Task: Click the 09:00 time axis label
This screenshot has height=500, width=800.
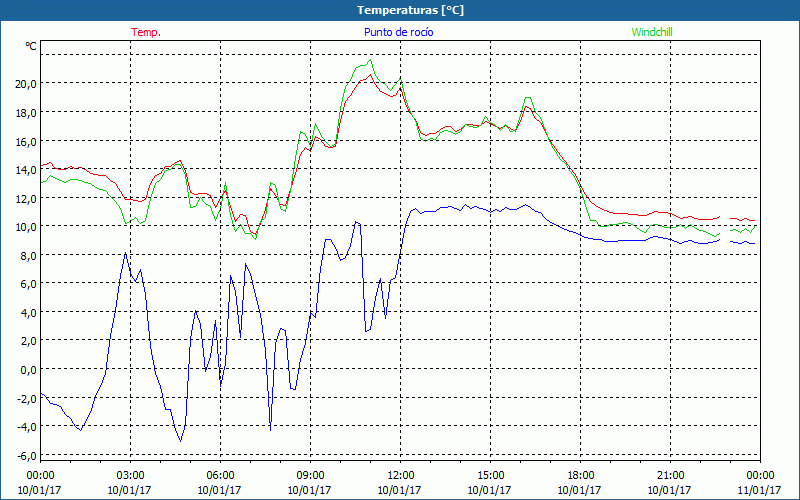Action: pos(310,475)
